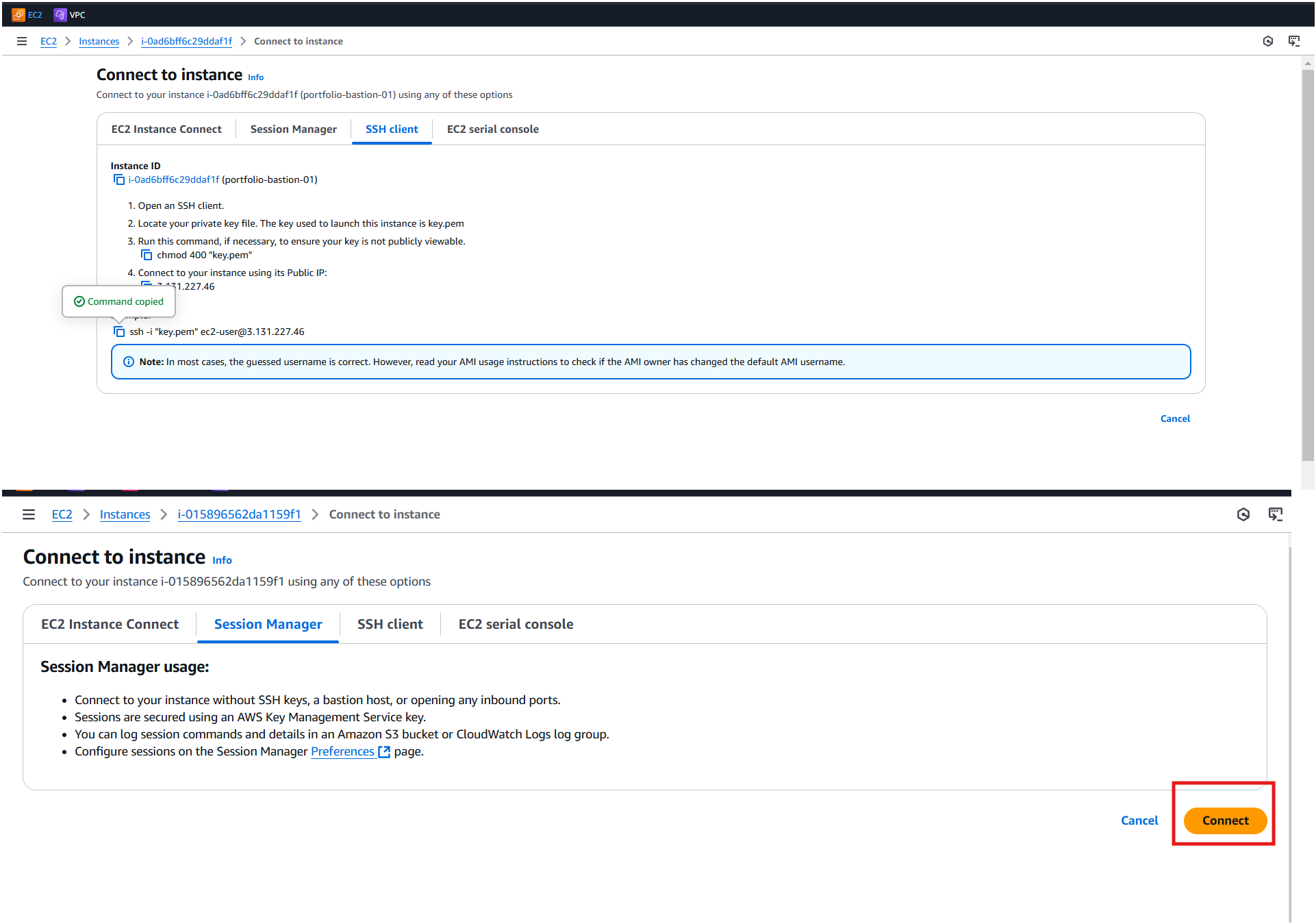Click Cancel in the top window
Screen dimensions: 1316x924
(1175, 419)
